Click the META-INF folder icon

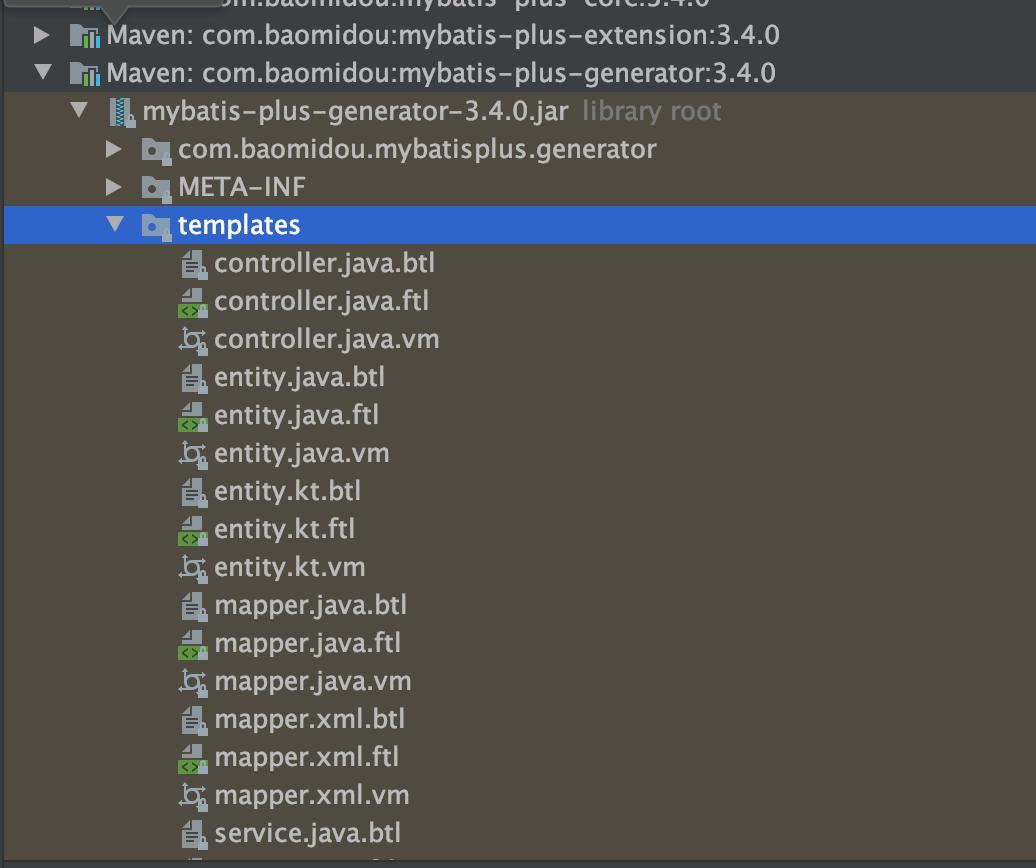[157, 189]
